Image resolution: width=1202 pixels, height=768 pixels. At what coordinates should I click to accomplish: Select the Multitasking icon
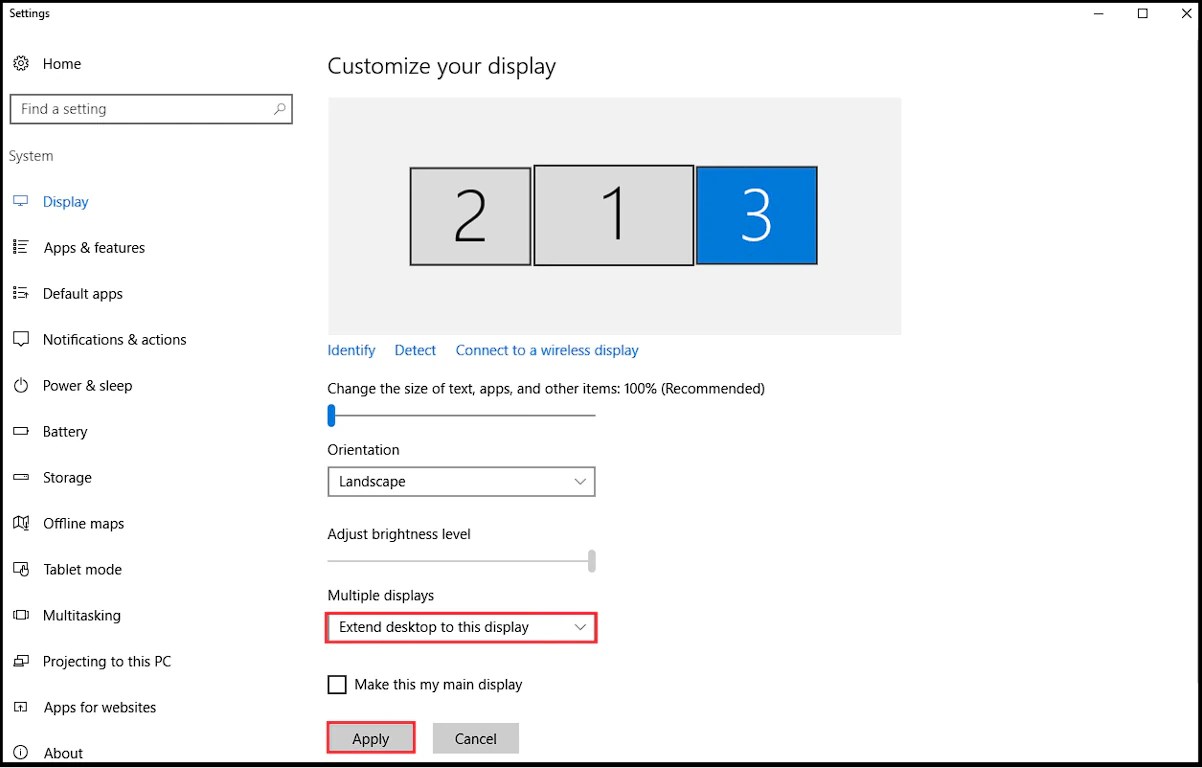tap(21, 615)
